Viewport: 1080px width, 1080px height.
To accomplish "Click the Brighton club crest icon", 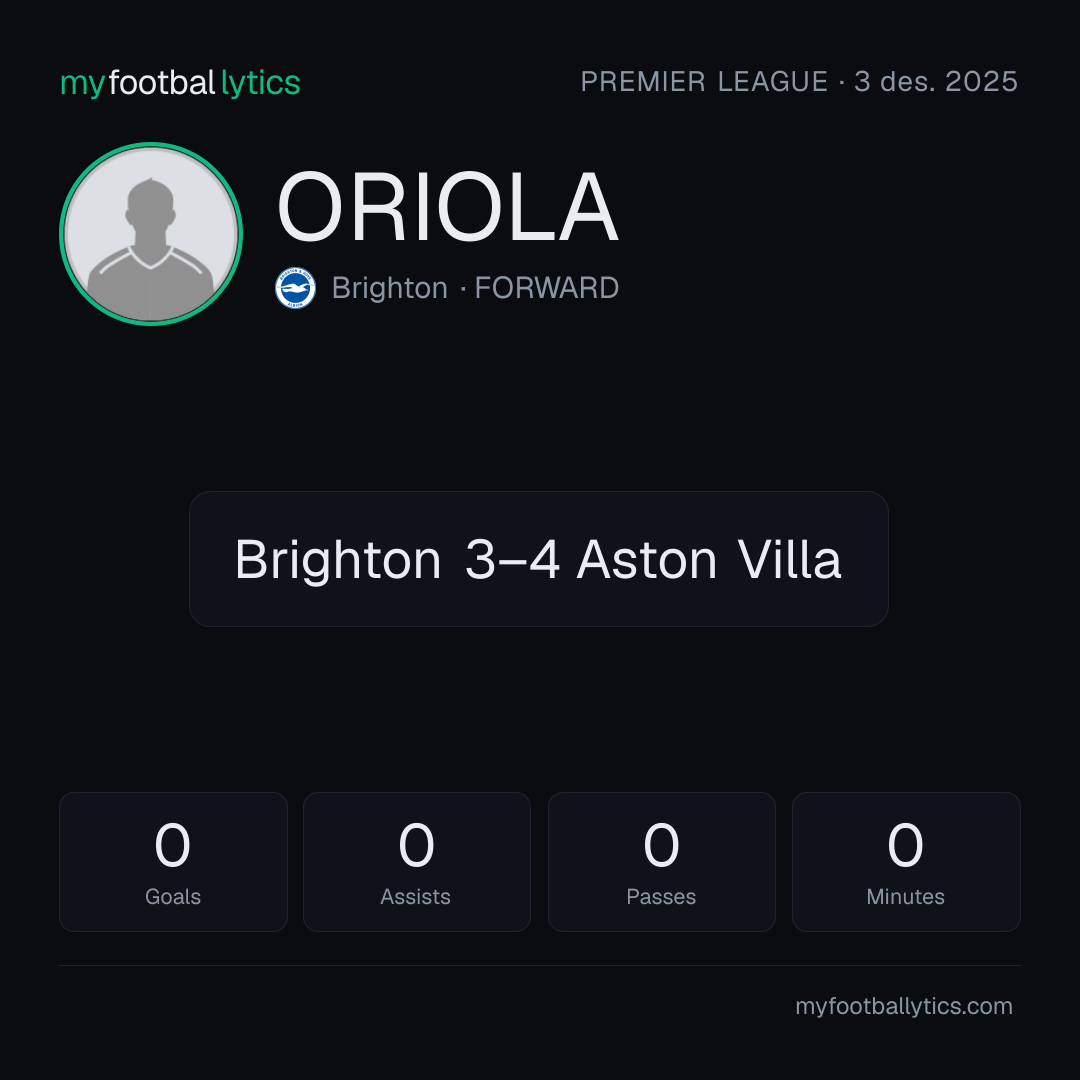I will 295,288.
